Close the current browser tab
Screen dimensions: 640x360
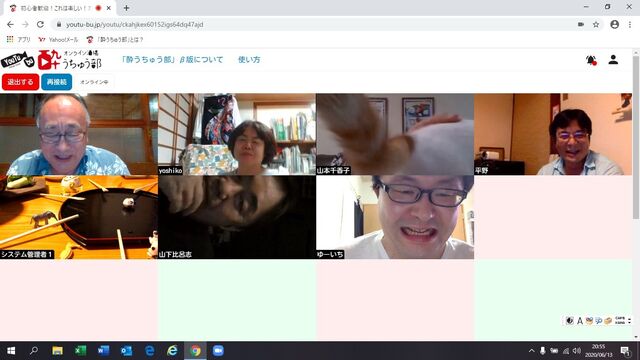coord(109,8)
